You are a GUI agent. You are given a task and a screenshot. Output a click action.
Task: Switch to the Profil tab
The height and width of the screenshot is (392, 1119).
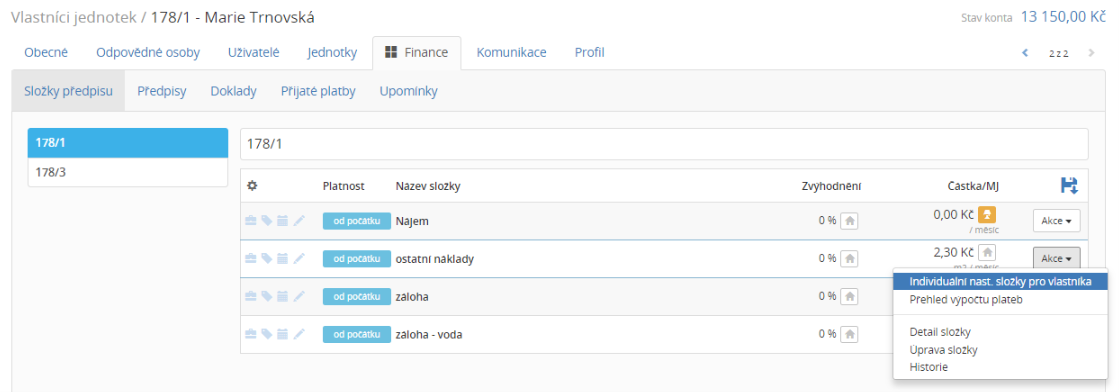point(589,53)
